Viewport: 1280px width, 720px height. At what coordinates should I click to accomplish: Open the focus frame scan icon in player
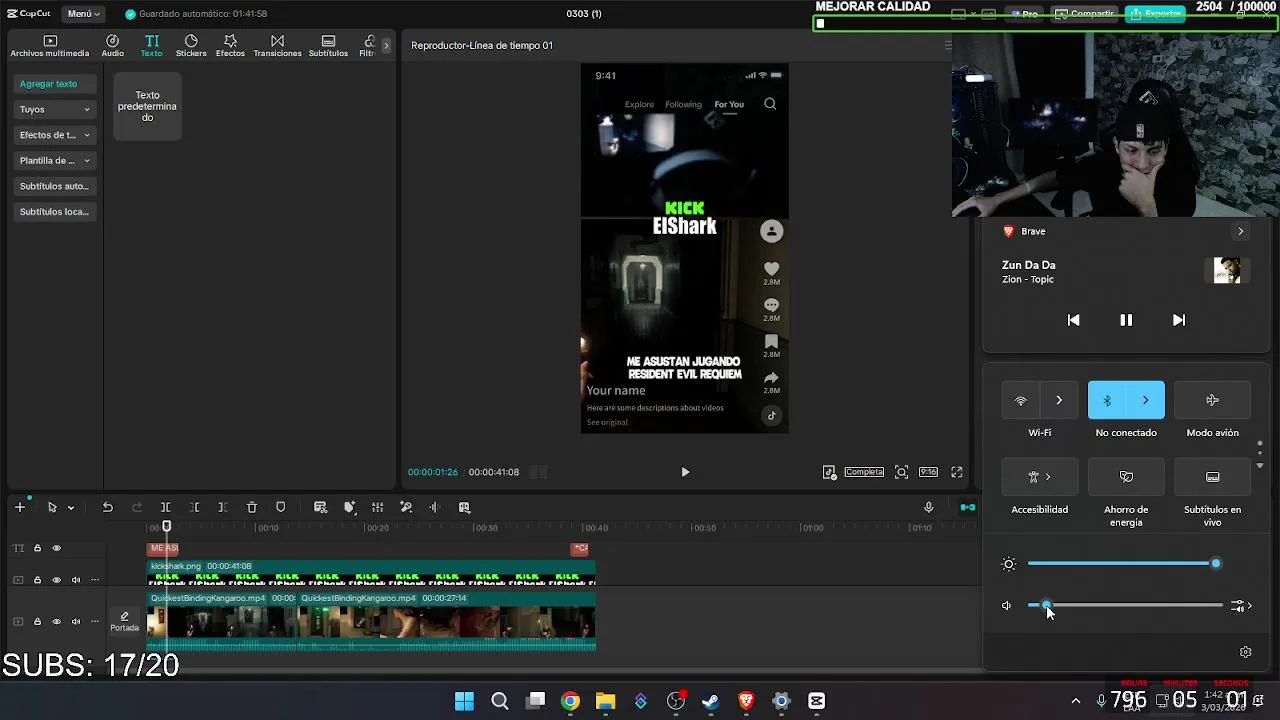(901, 472)
